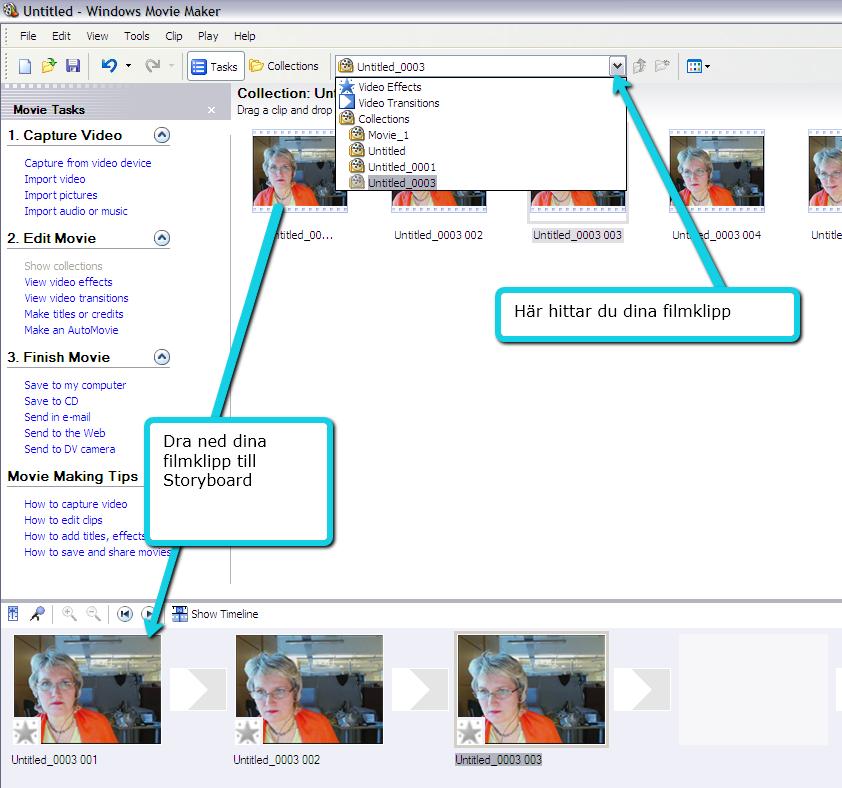
Task: Open the Play menu
Action: 208,36
